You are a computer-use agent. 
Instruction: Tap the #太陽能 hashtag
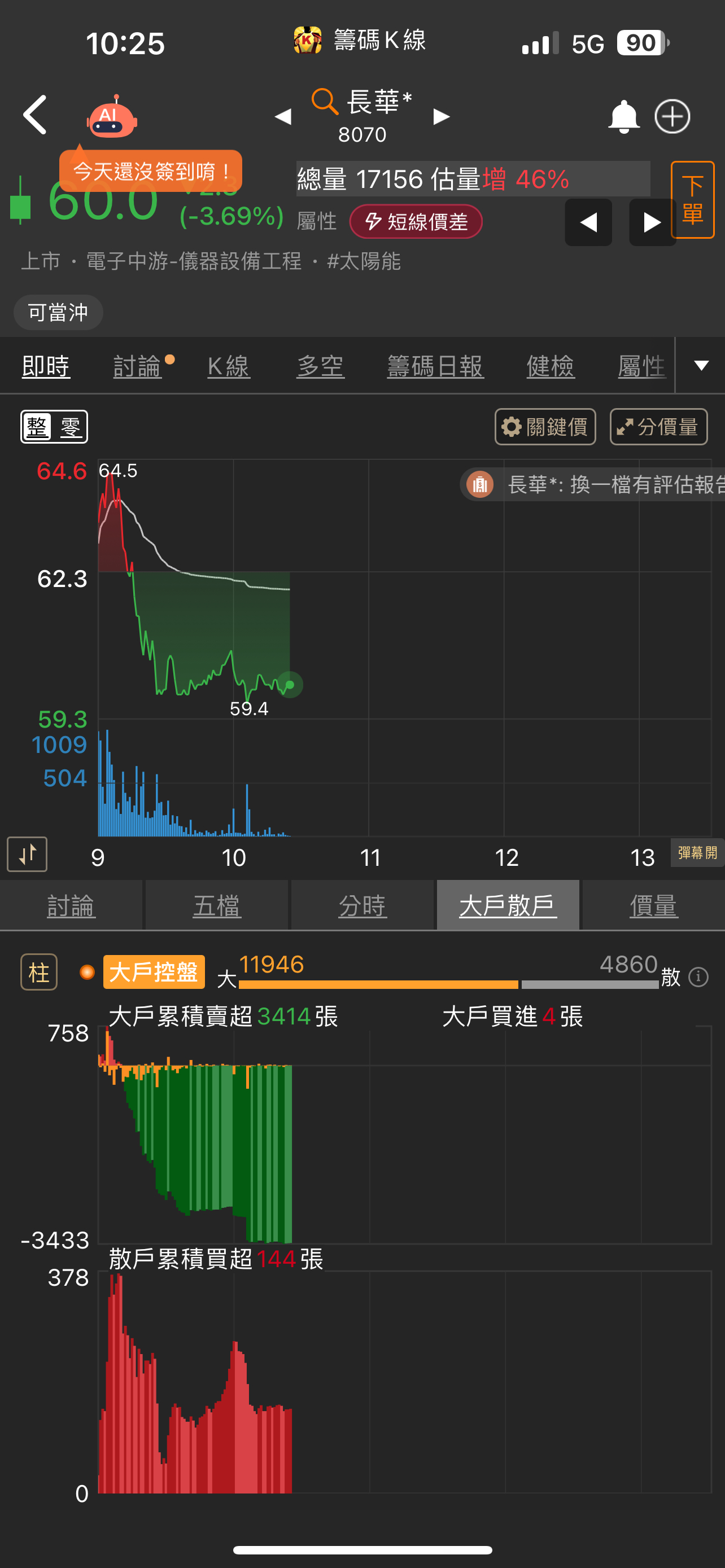(x=364, y=261)
